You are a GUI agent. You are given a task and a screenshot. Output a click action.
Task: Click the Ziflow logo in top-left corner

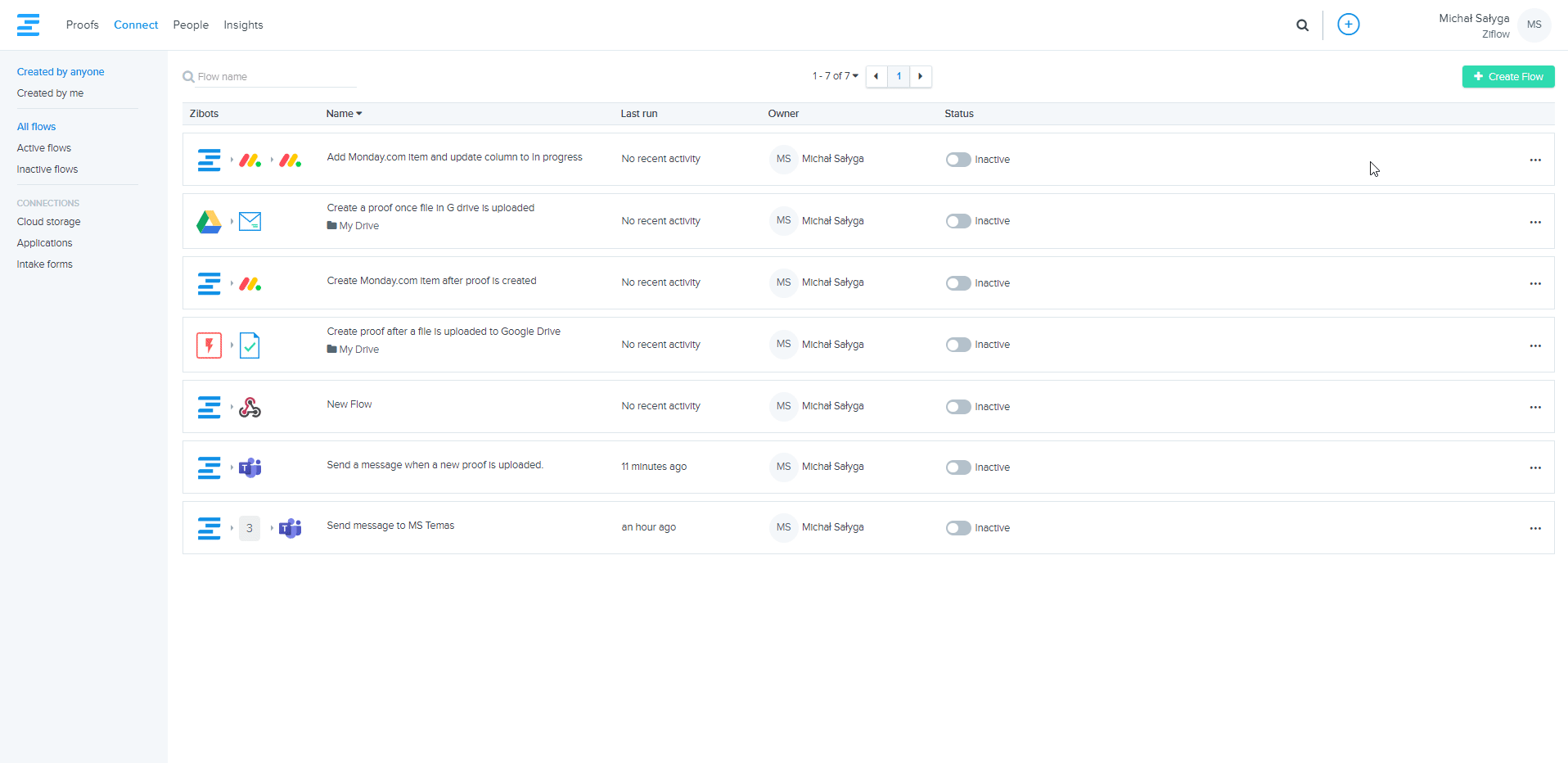click(x=28, y=25)
